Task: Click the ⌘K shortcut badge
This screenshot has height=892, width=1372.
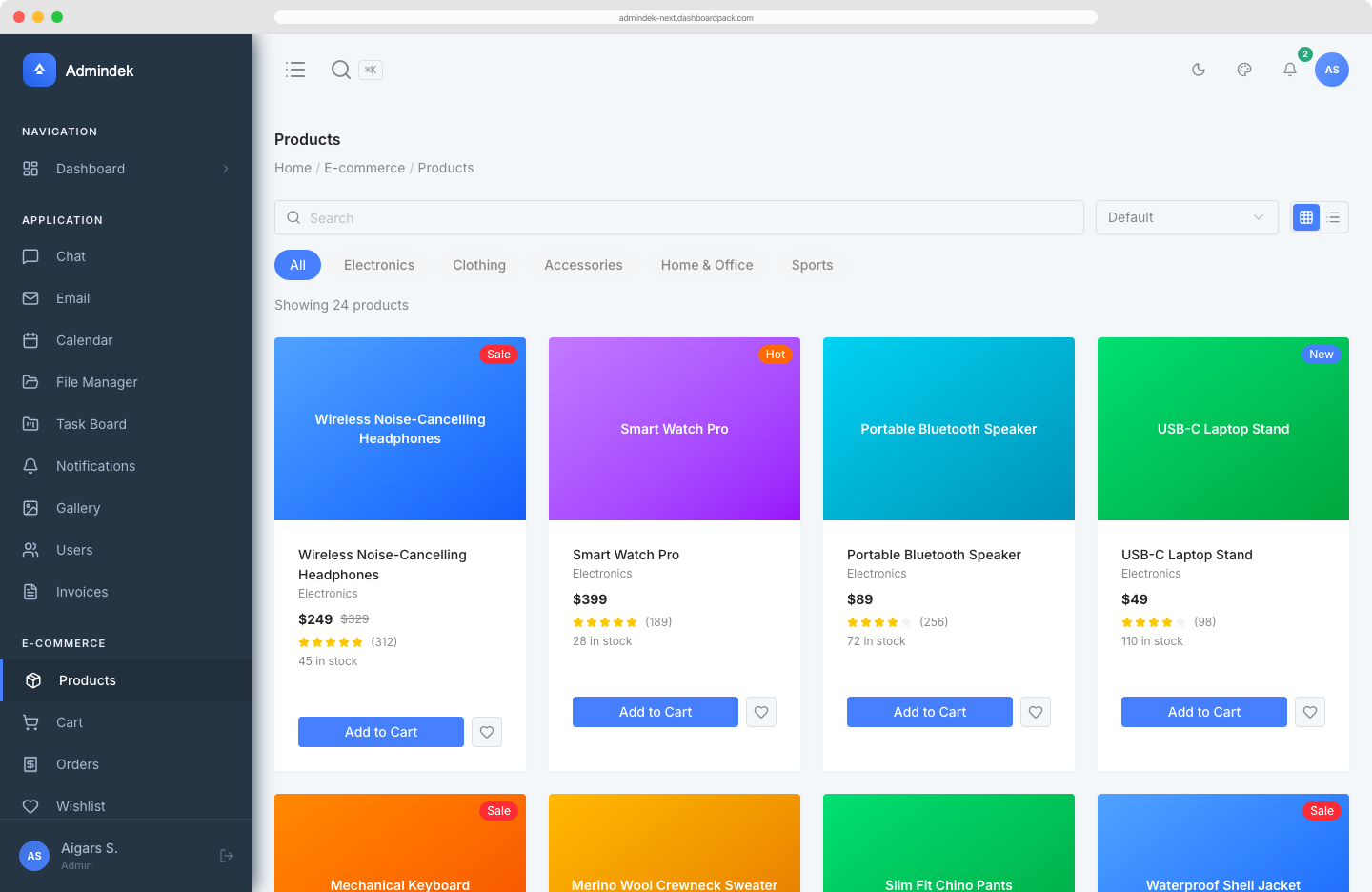Action: click(371, 70)
